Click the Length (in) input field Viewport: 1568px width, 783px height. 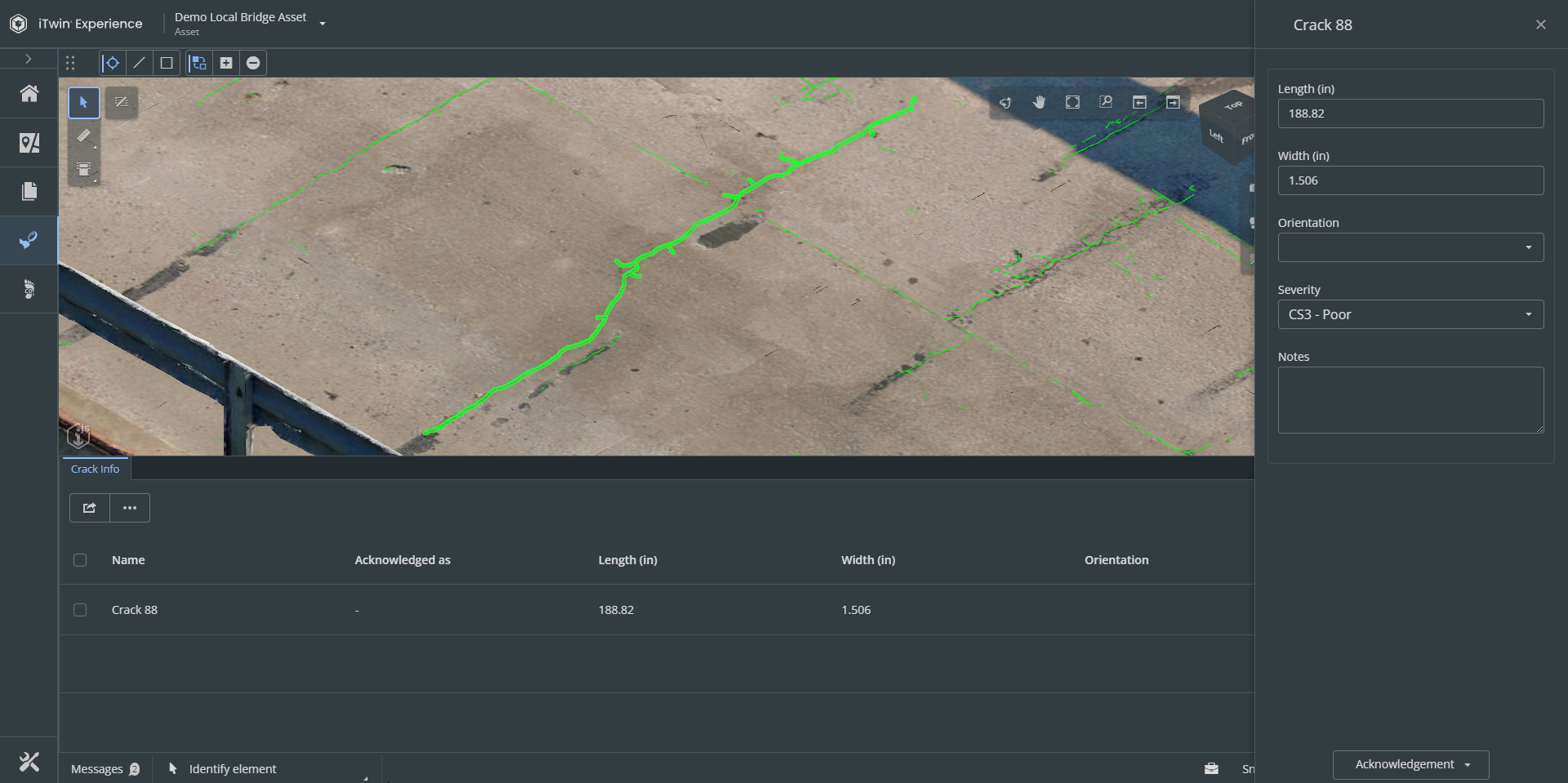(x=1410, y=113)
